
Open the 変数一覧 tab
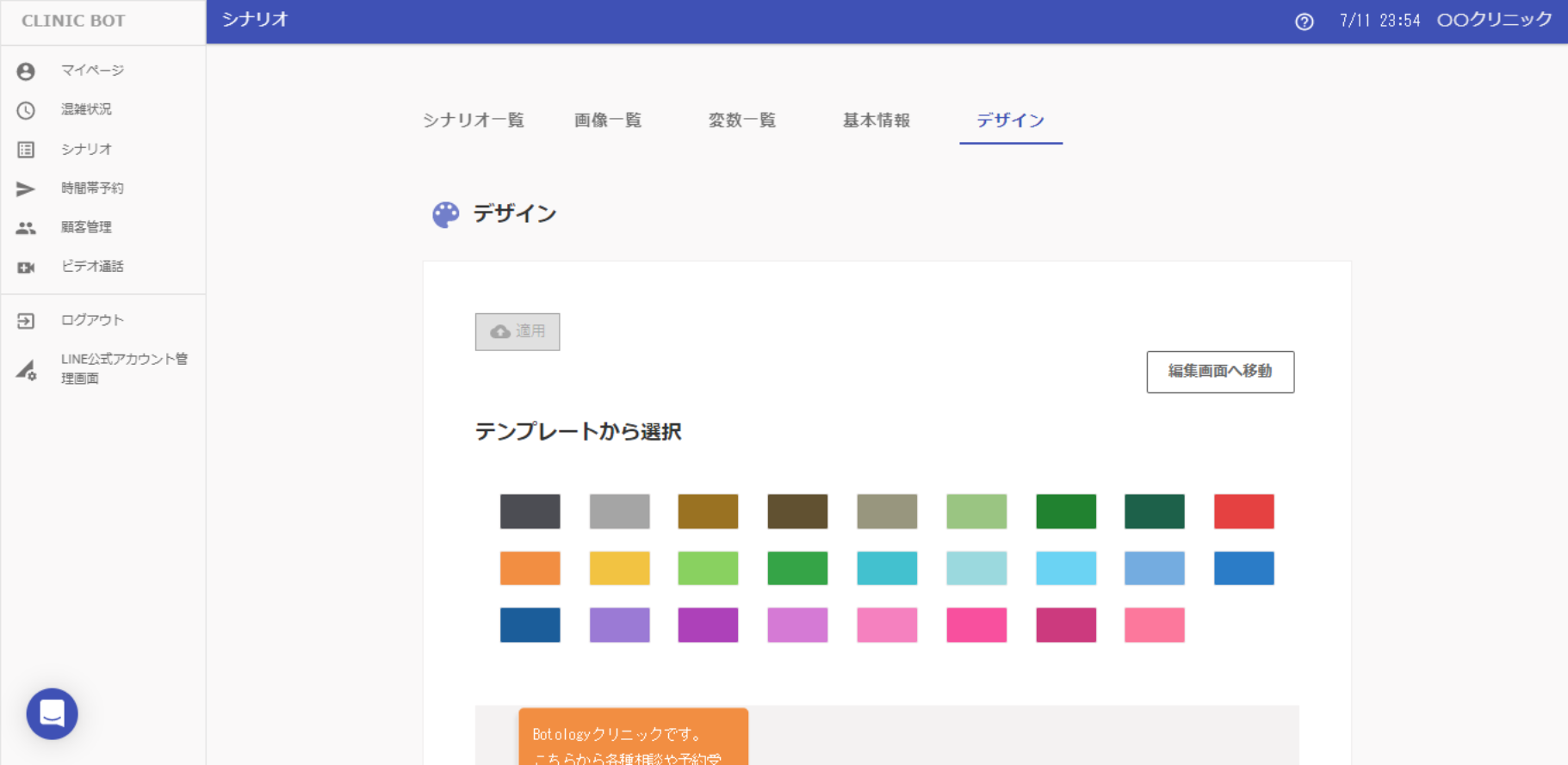(x=741, y=120)
